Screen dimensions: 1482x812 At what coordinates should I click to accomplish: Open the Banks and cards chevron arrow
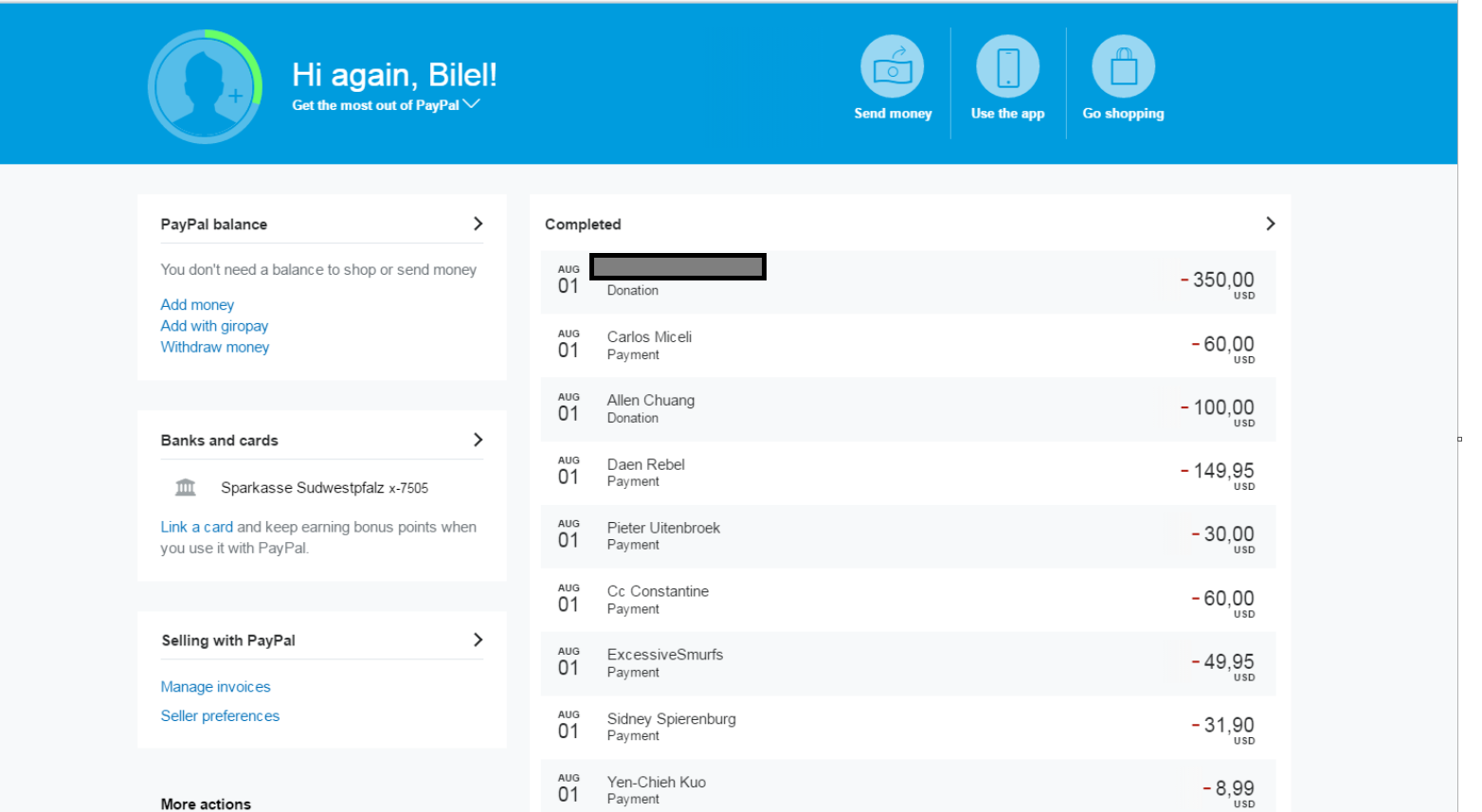(x=478, y=440)
